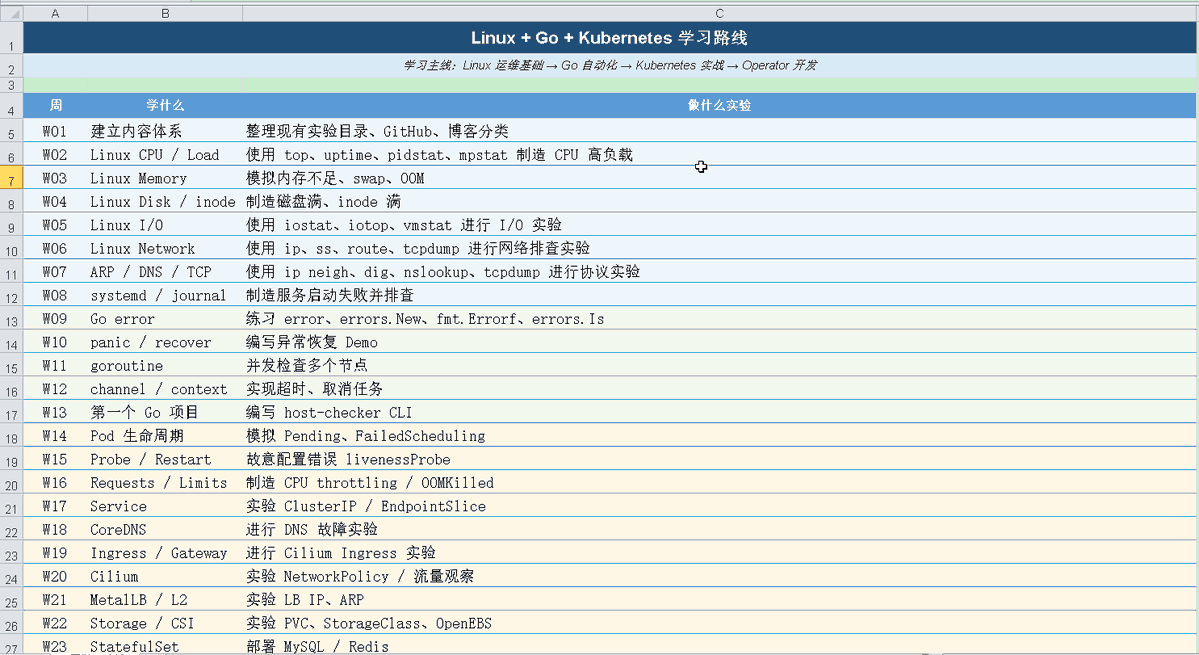Click cell 'Ingress / Gateway'
This screenshot has width=1199, height=655.
tap(165, 553)
